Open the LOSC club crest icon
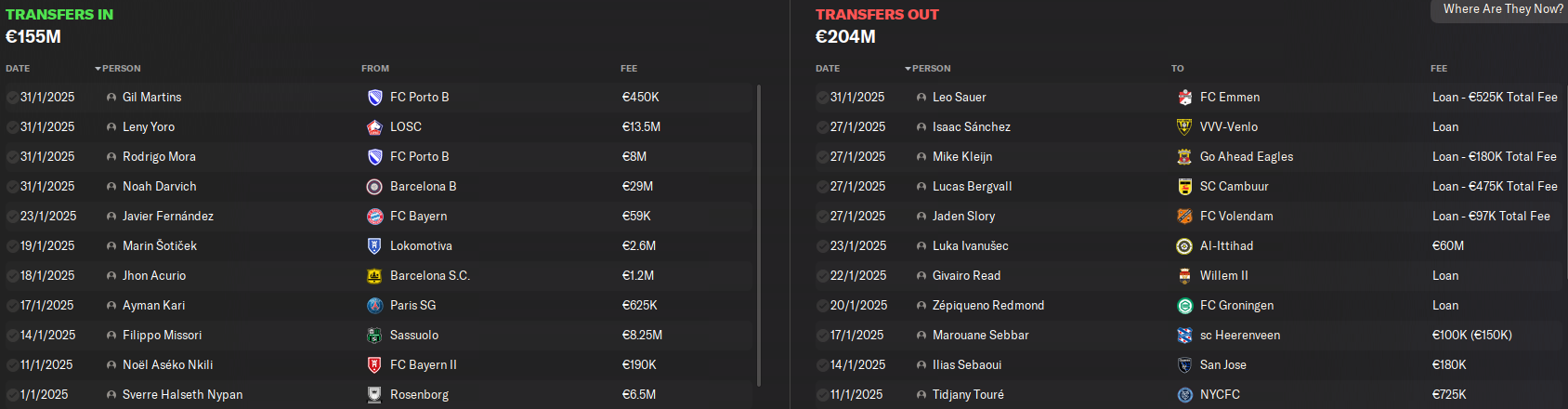Image resolution: width=1568 pixels, height=409 pixels. tap(374, 127)
